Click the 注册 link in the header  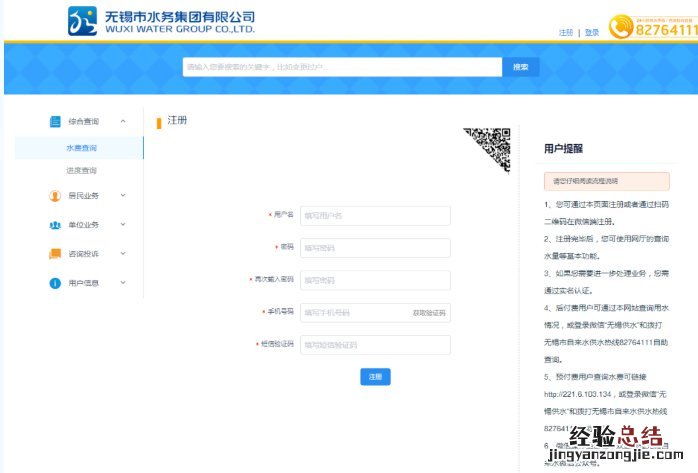566,33
